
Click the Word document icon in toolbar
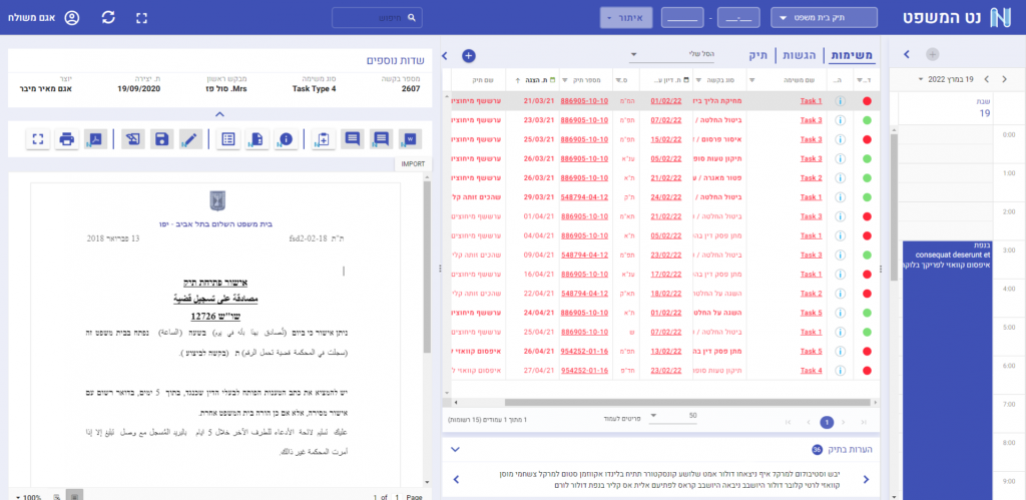(x=410, y=139)
